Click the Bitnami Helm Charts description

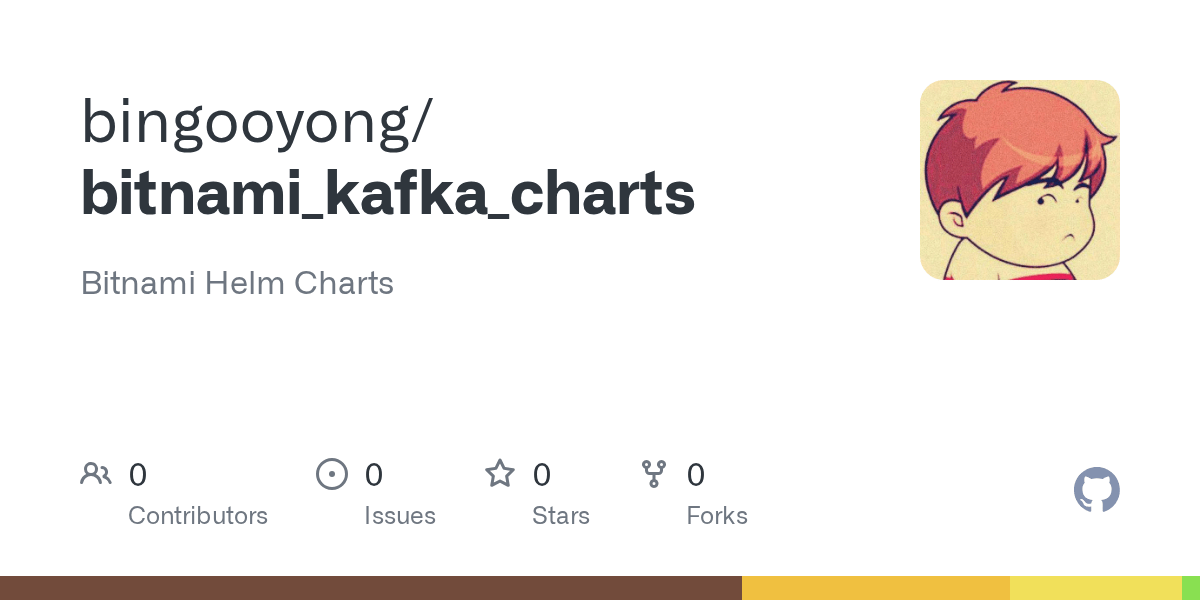[237, 283]
